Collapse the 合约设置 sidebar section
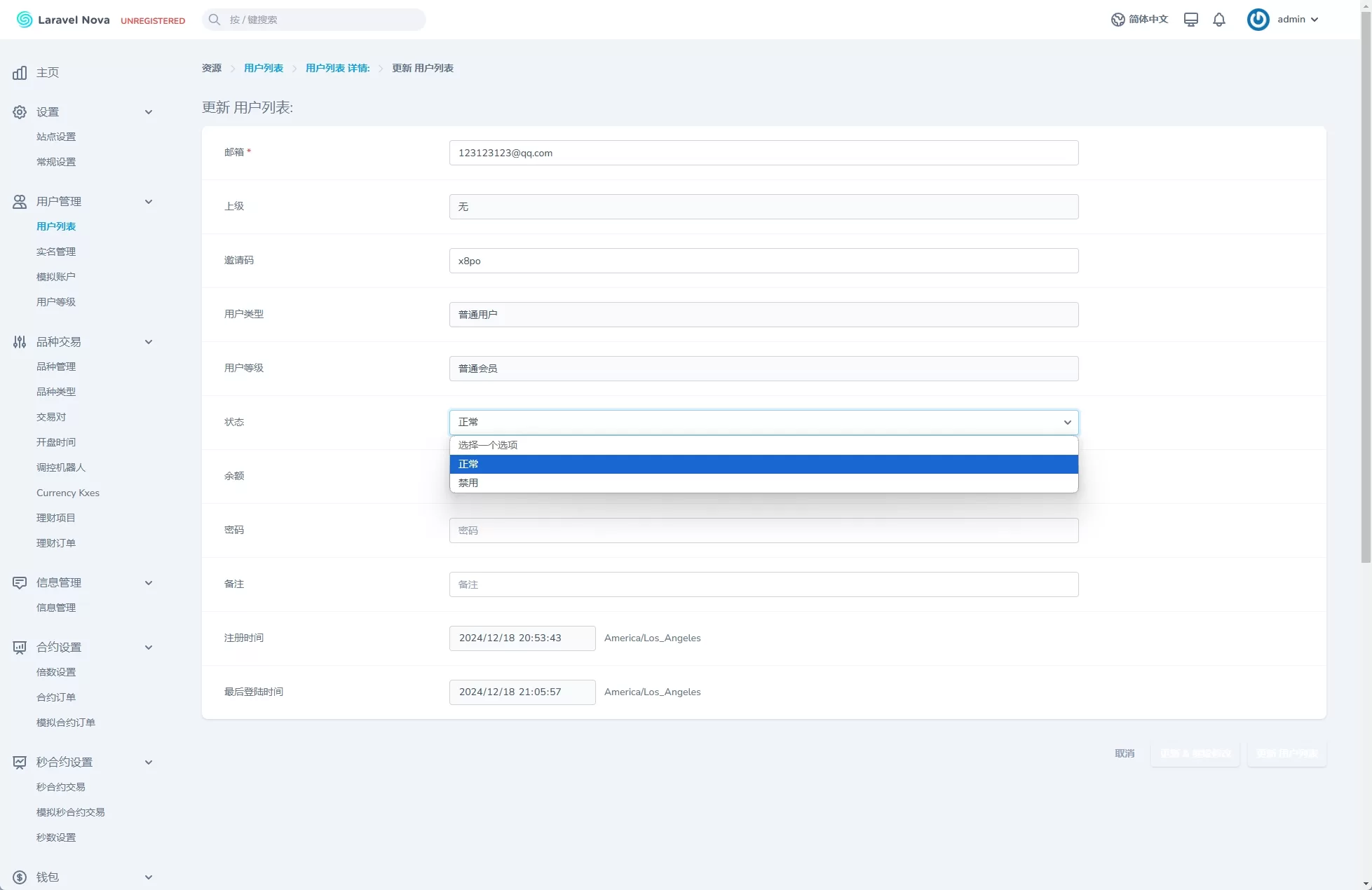 coord(149,648)
